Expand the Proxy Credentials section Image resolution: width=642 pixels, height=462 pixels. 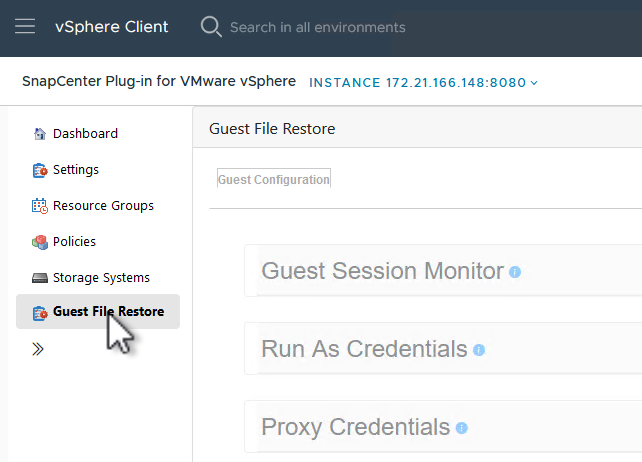356,427
